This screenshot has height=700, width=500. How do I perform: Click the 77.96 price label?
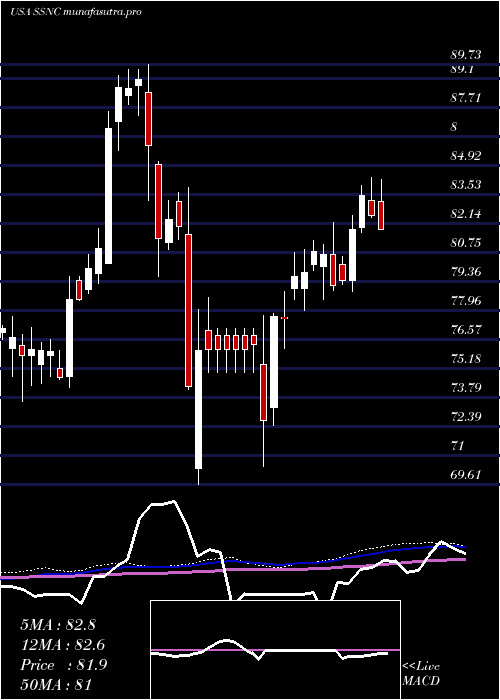click(466, 300)
